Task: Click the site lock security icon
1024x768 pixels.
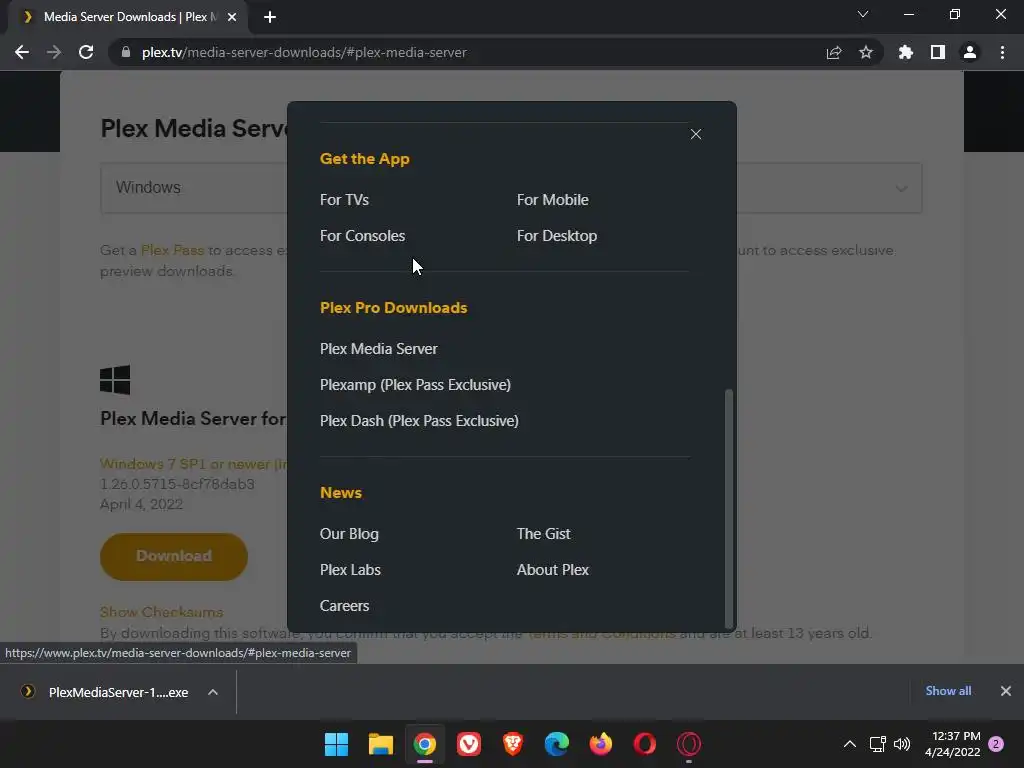Action: pyautogui.click(x=126, y=52)
